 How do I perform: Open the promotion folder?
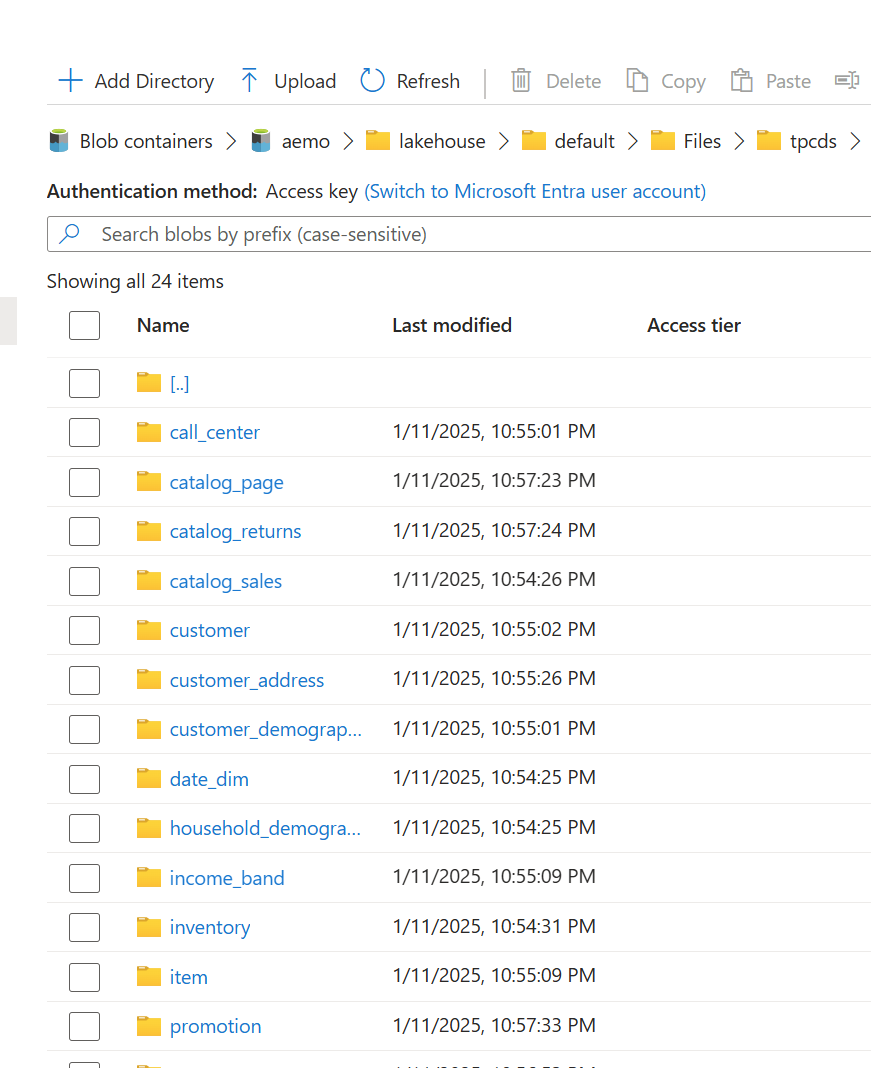215,1026
